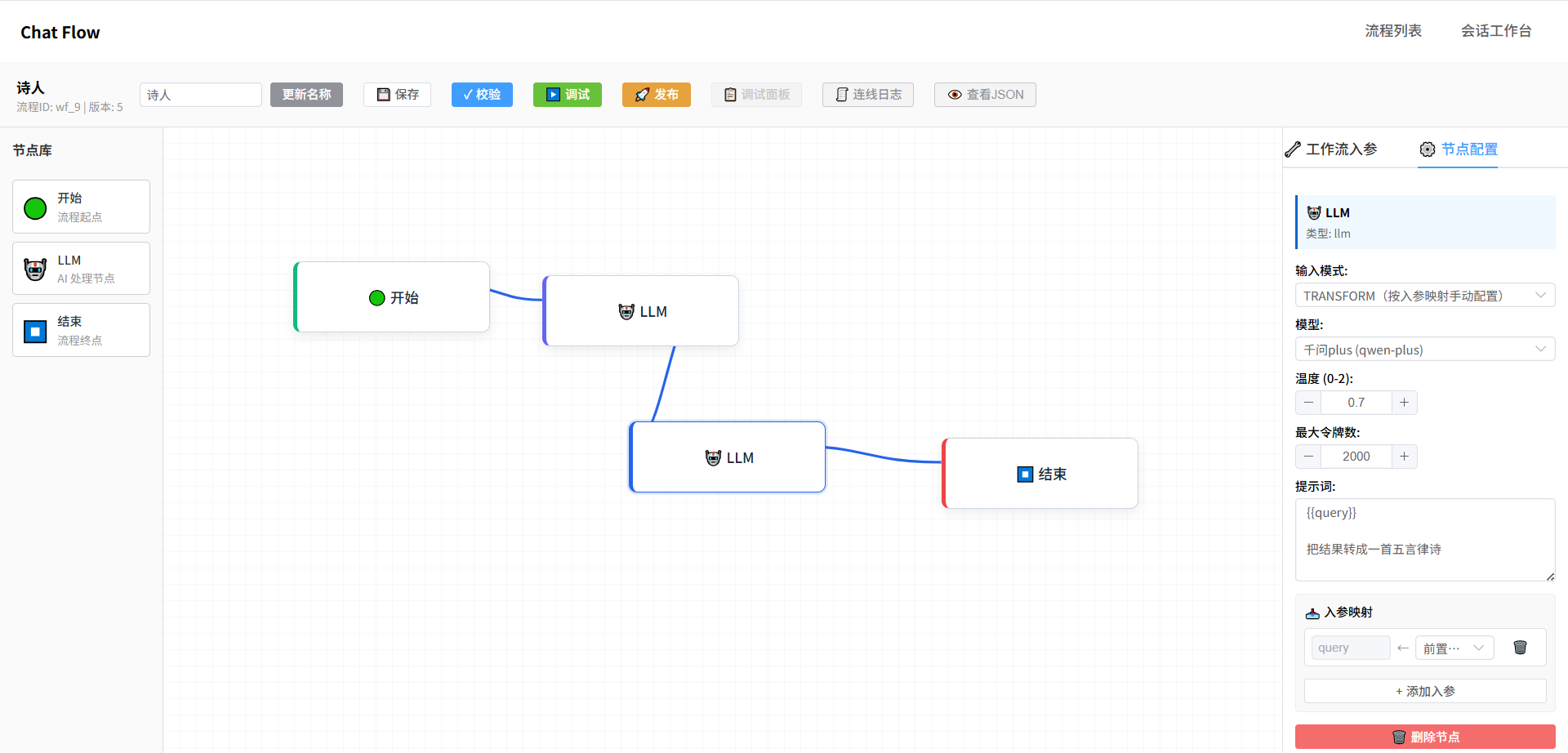Click the 节点库 heading text
This screenshot has width=1568, height=753.
point(32,150)
